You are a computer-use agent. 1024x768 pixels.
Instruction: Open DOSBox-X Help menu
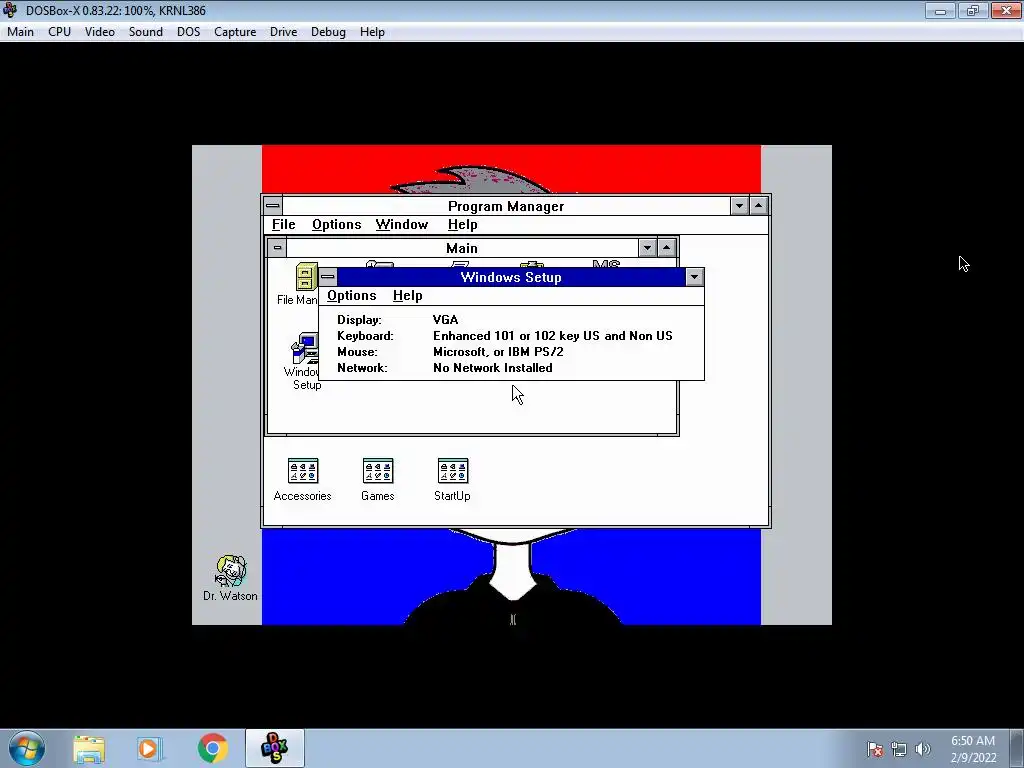[372, 32]
